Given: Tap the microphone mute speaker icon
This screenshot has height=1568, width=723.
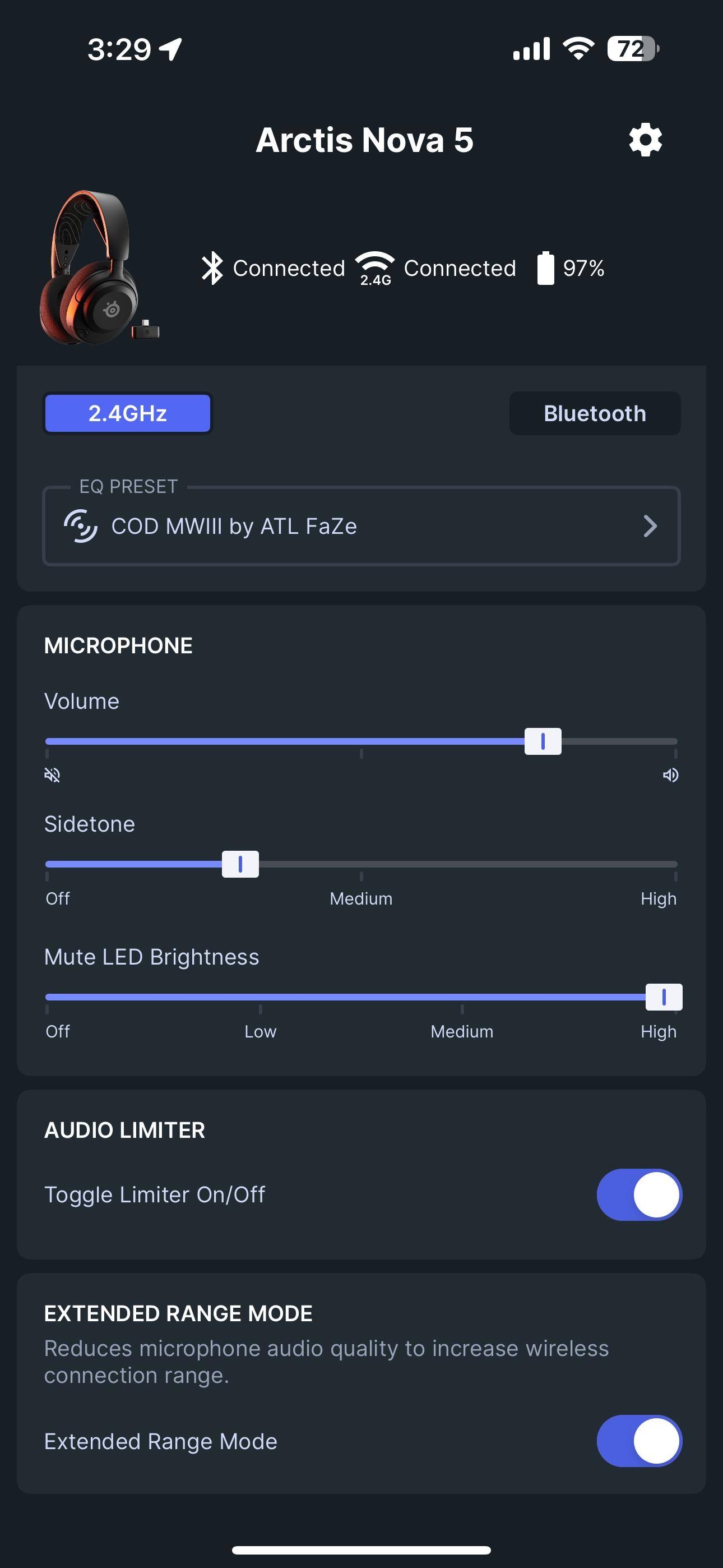Looking at the screenshot, I should (53, 775).
